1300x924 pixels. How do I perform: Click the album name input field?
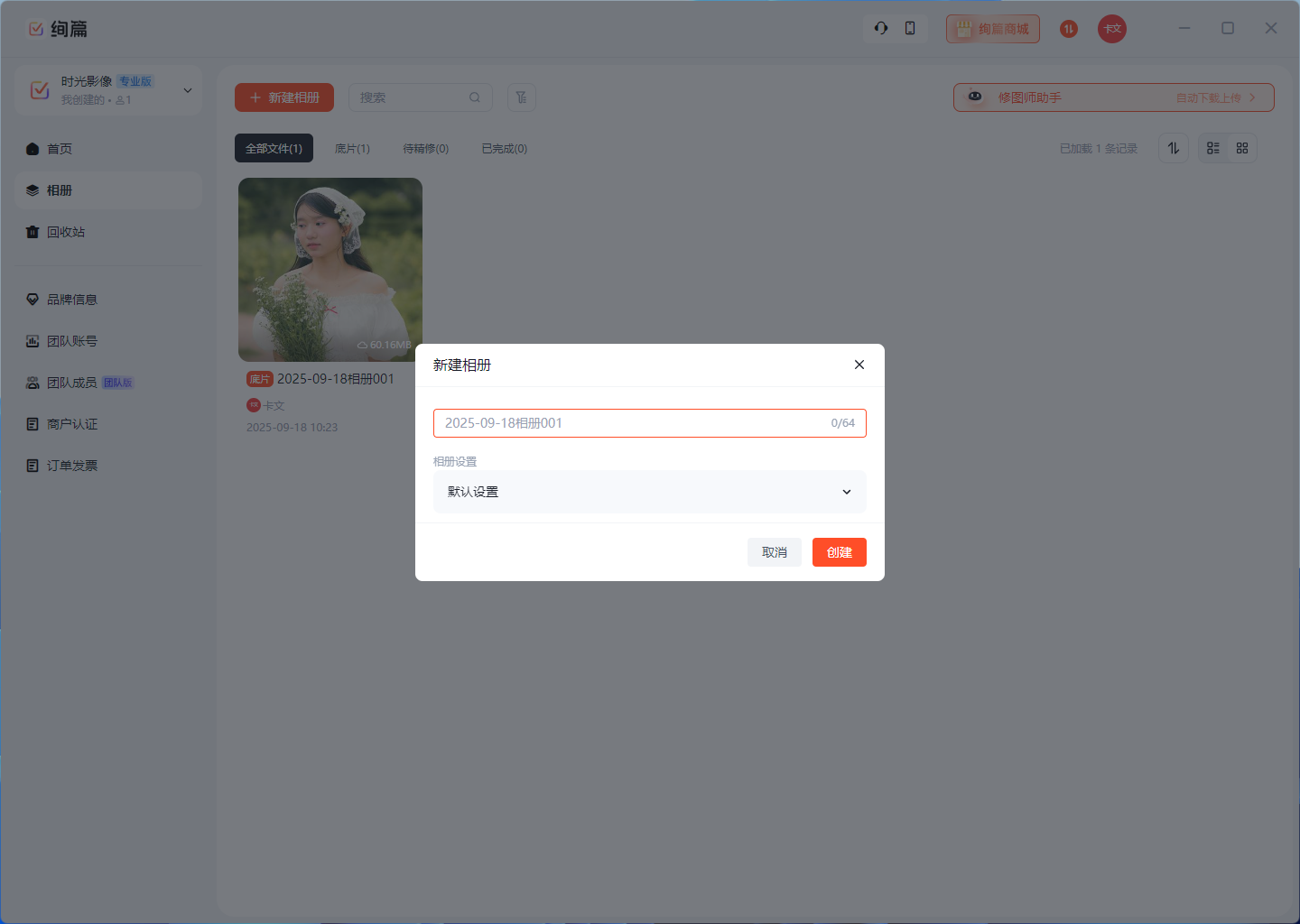(632, 423)
